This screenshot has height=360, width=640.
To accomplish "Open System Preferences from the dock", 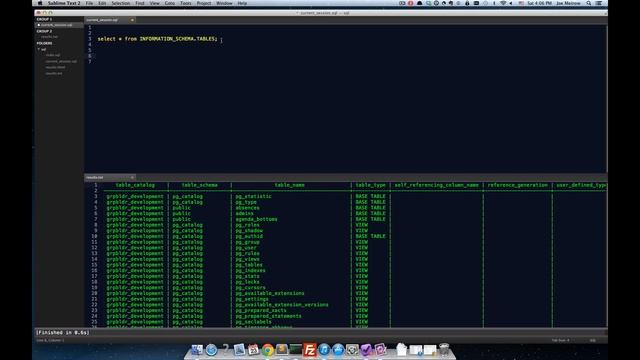I will [x=352, y=350].
